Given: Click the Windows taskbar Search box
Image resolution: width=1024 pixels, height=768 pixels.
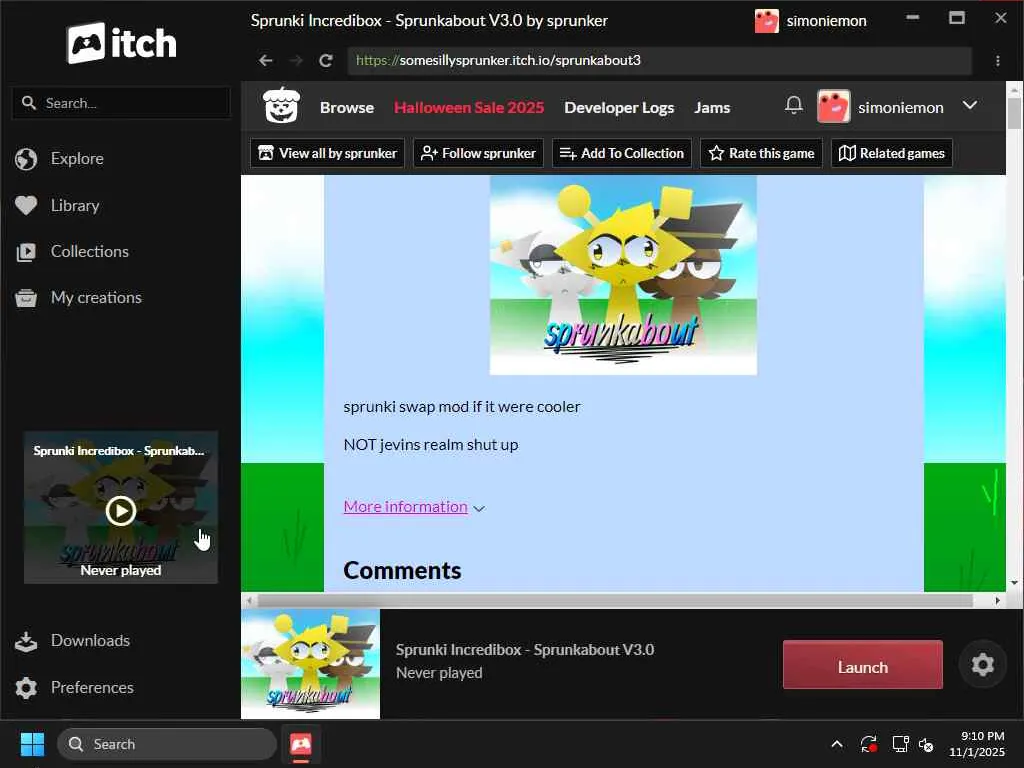Looking at the screenshot, I should pyautogui.click(x=167, y=744).
